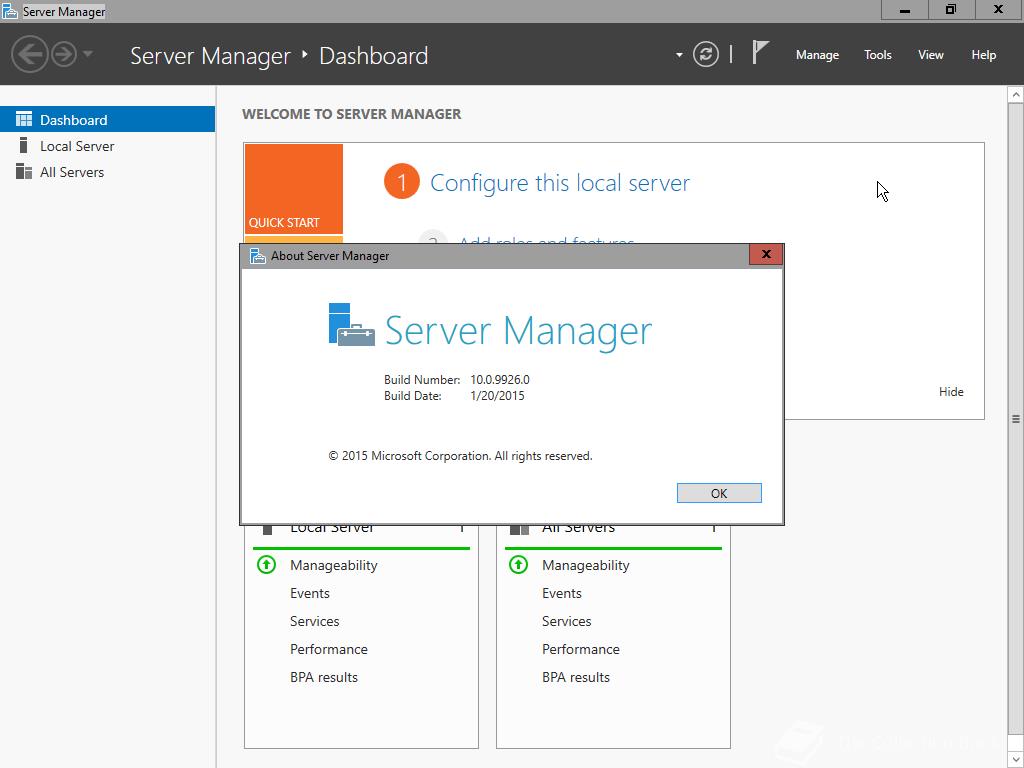
Task: Click the vertical scrollbar thumb
Action: [1016, 419]
